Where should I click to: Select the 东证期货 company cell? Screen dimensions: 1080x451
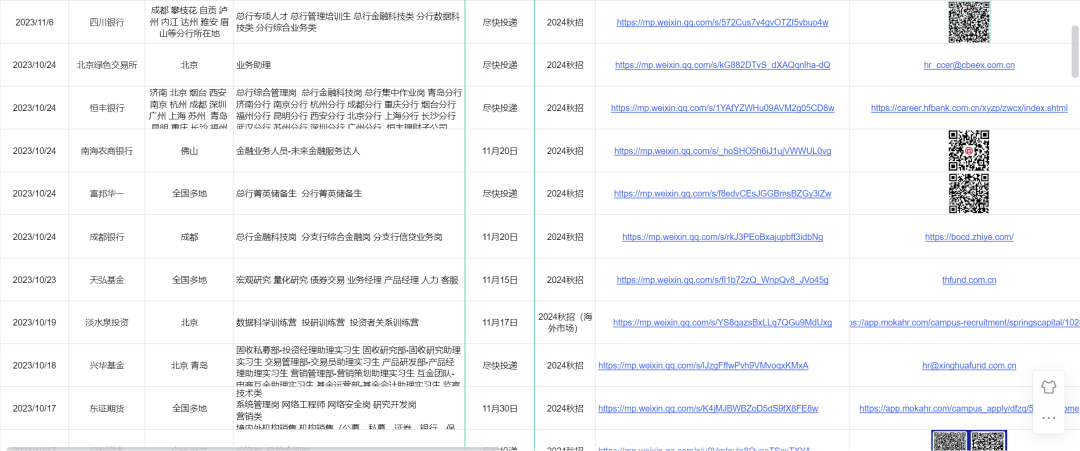107,408
